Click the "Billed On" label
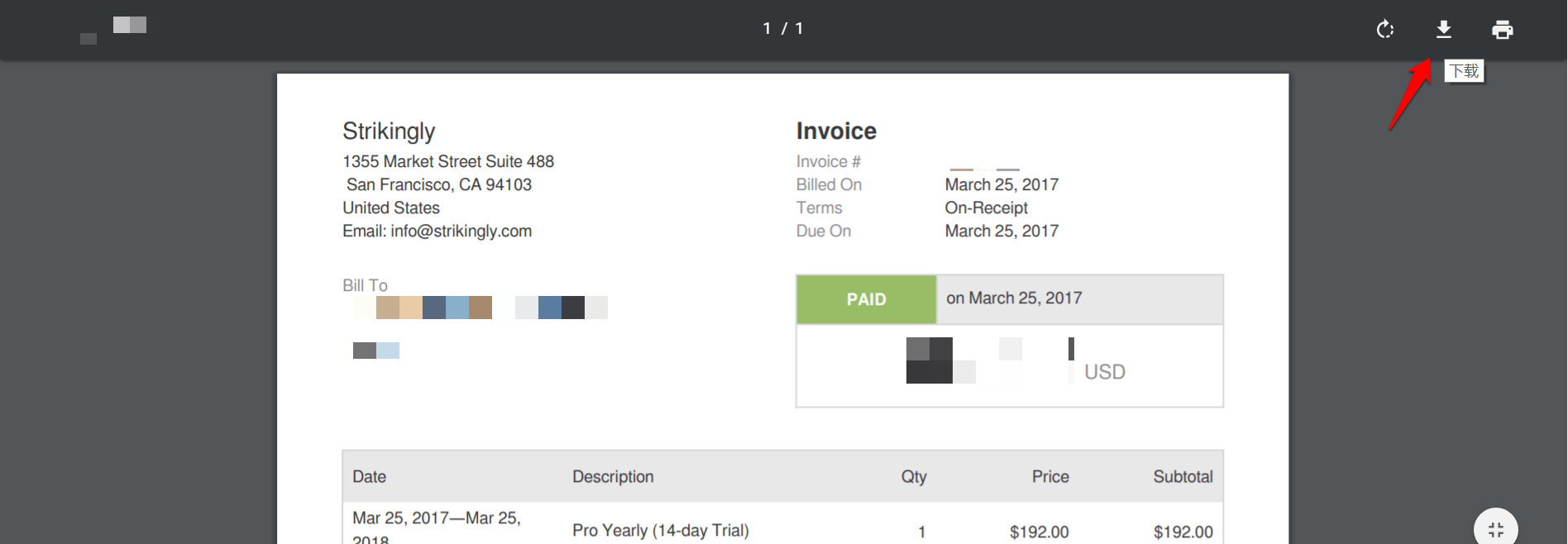The image size is (1568, 544). point(829,184)
